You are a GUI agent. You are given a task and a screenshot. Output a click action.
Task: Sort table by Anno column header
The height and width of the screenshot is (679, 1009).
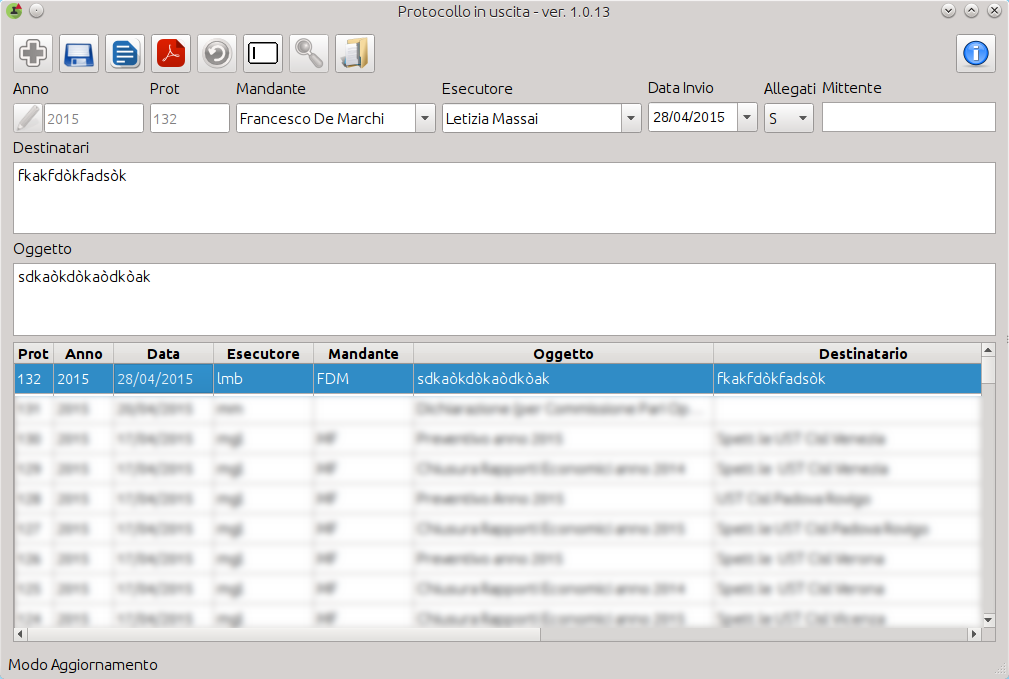pos(84,353)
